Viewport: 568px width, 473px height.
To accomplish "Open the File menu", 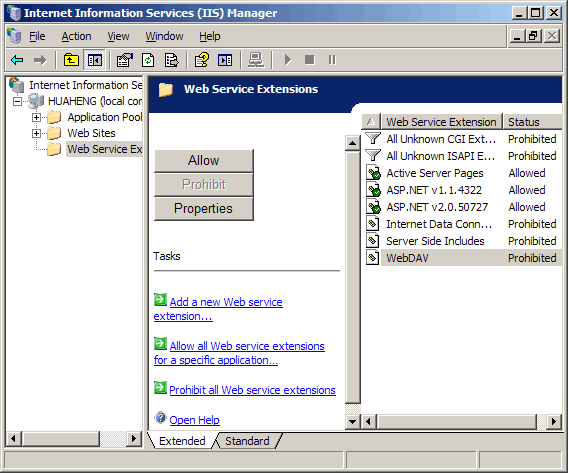I will click(37, 36).
